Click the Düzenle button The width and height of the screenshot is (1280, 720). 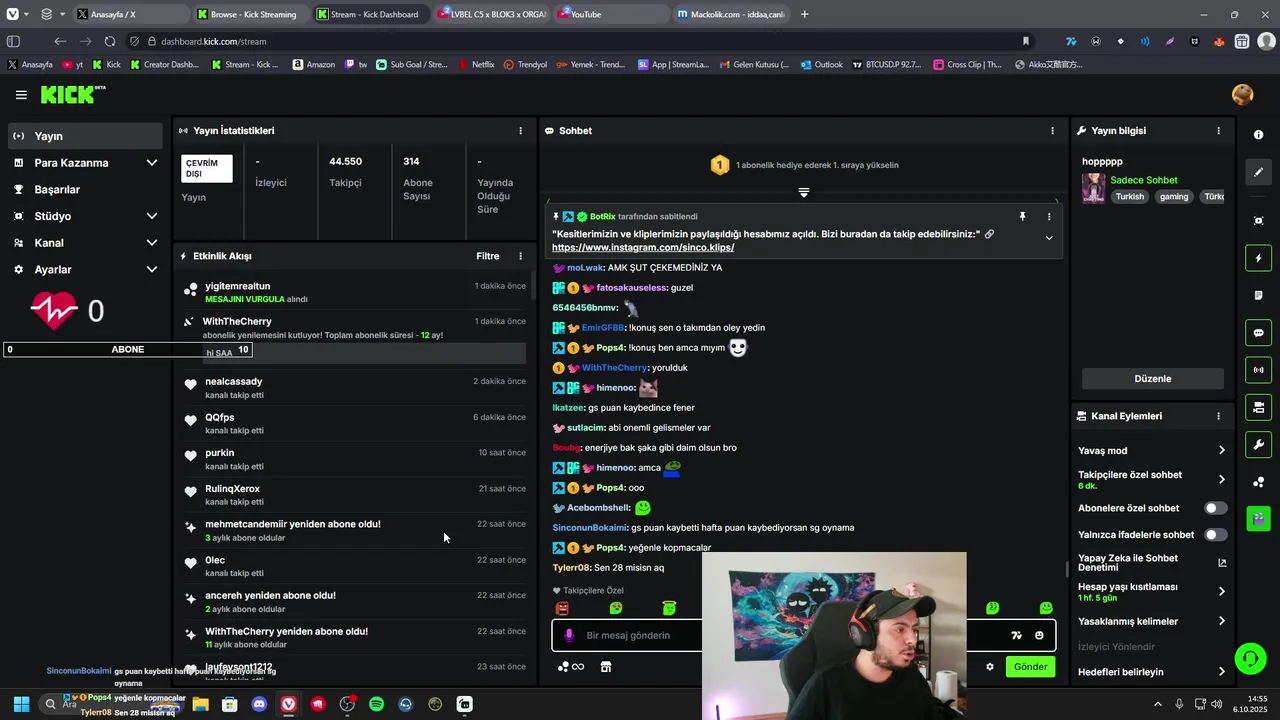1152,379
